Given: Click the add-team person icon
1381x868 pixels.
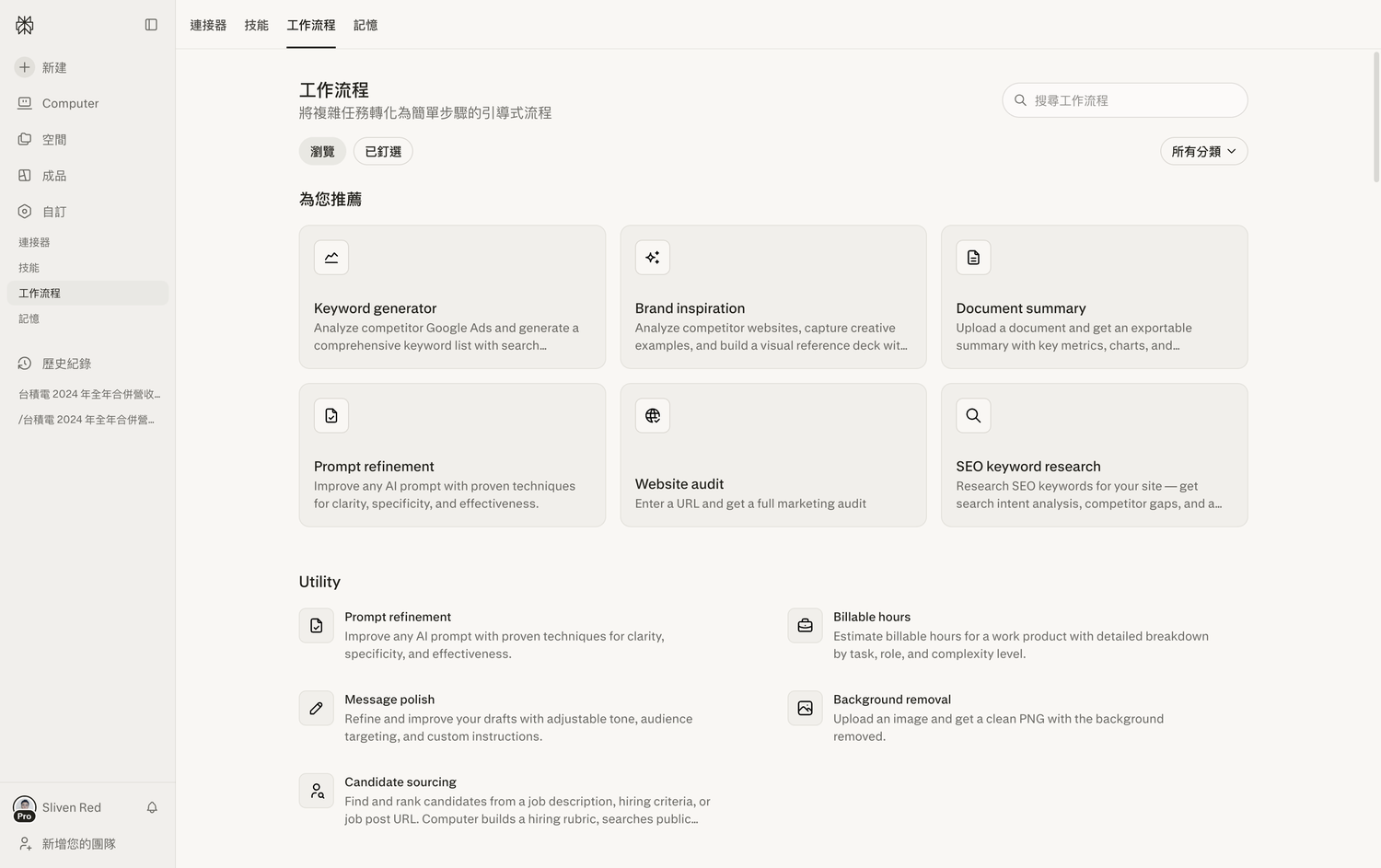Looking at the screenshot, I should [x=25, y=843].
